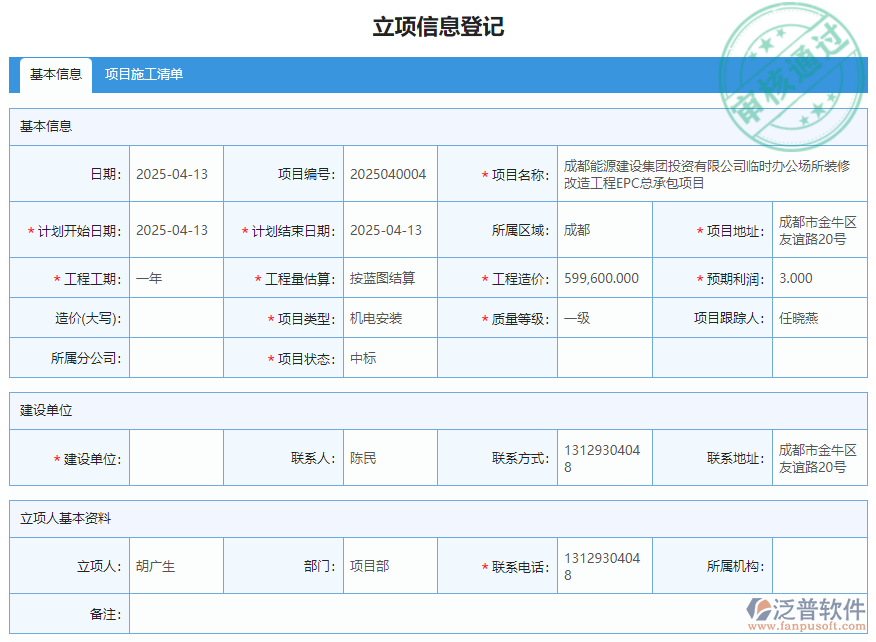Click the 项目跟踪人 value 任晓燕
Viewport: 876px width, 642px height.
812,318
